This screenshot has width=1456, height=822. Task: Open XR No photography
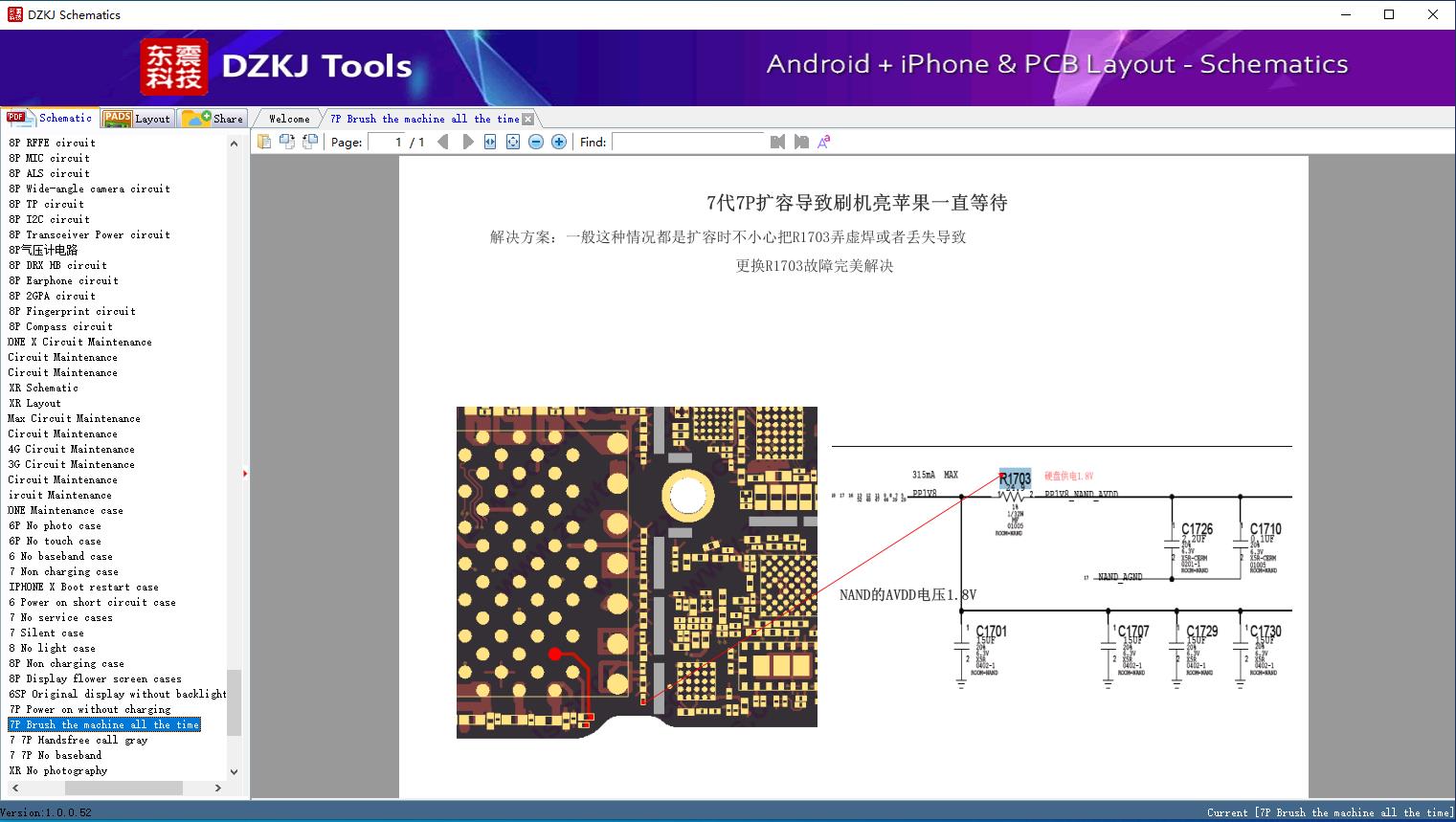coord(57,770)
